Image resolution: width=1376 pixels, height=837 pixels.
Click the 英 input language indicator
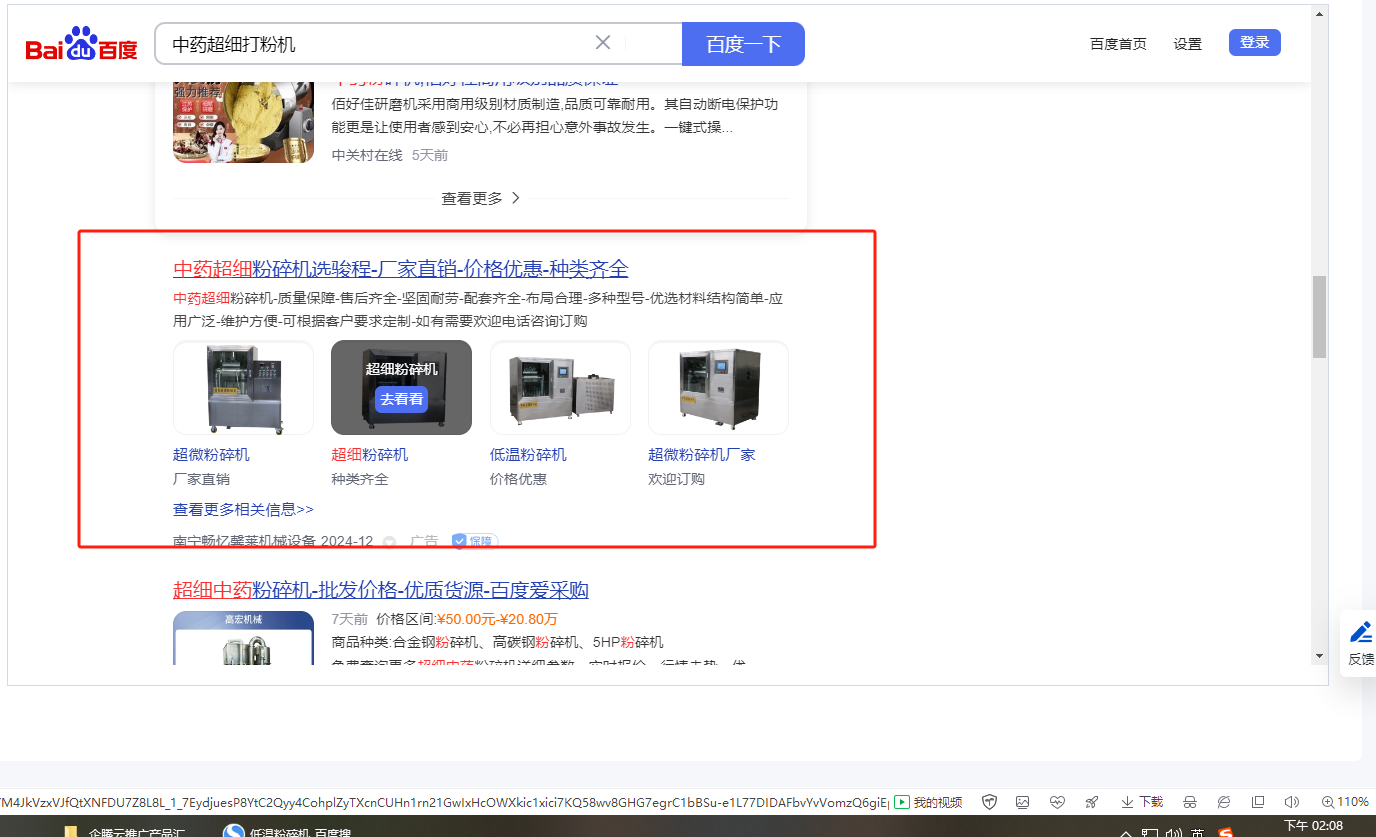click(1198, 833)
